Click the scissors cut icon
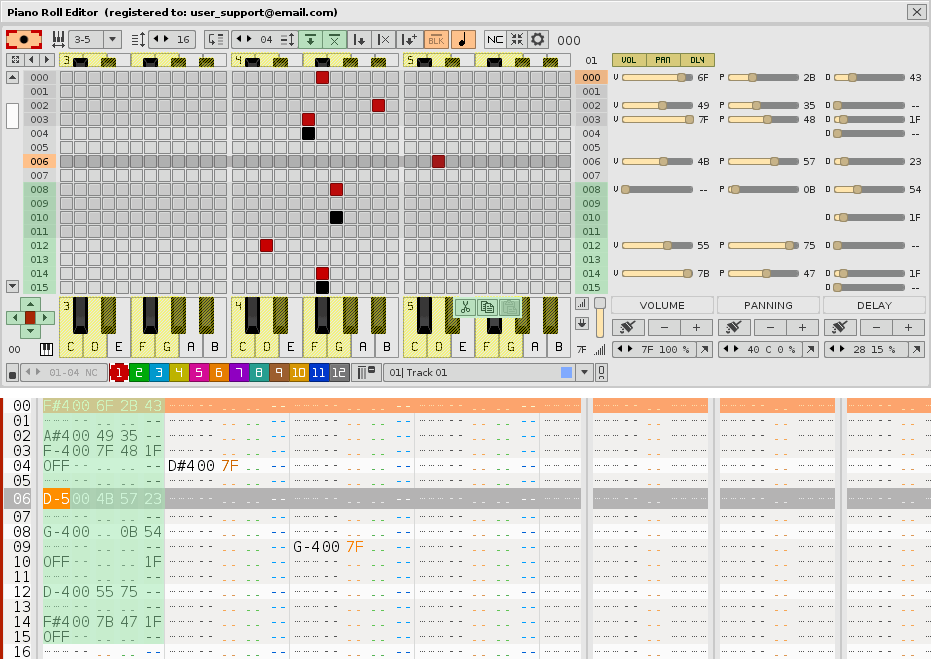This screenshot has height=659, width=931. tap(464, 308)
